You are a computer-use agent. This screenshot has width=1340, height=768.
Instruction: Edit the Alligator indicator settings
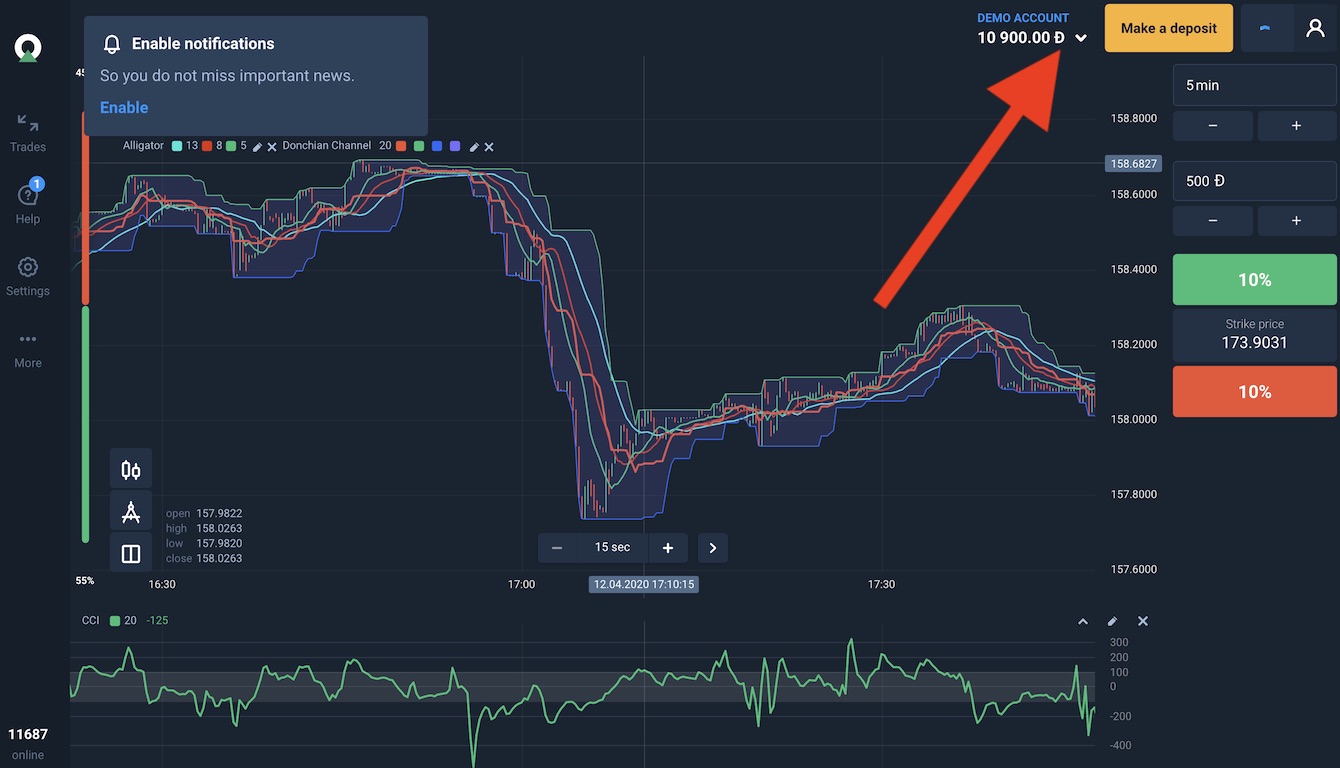257,147
